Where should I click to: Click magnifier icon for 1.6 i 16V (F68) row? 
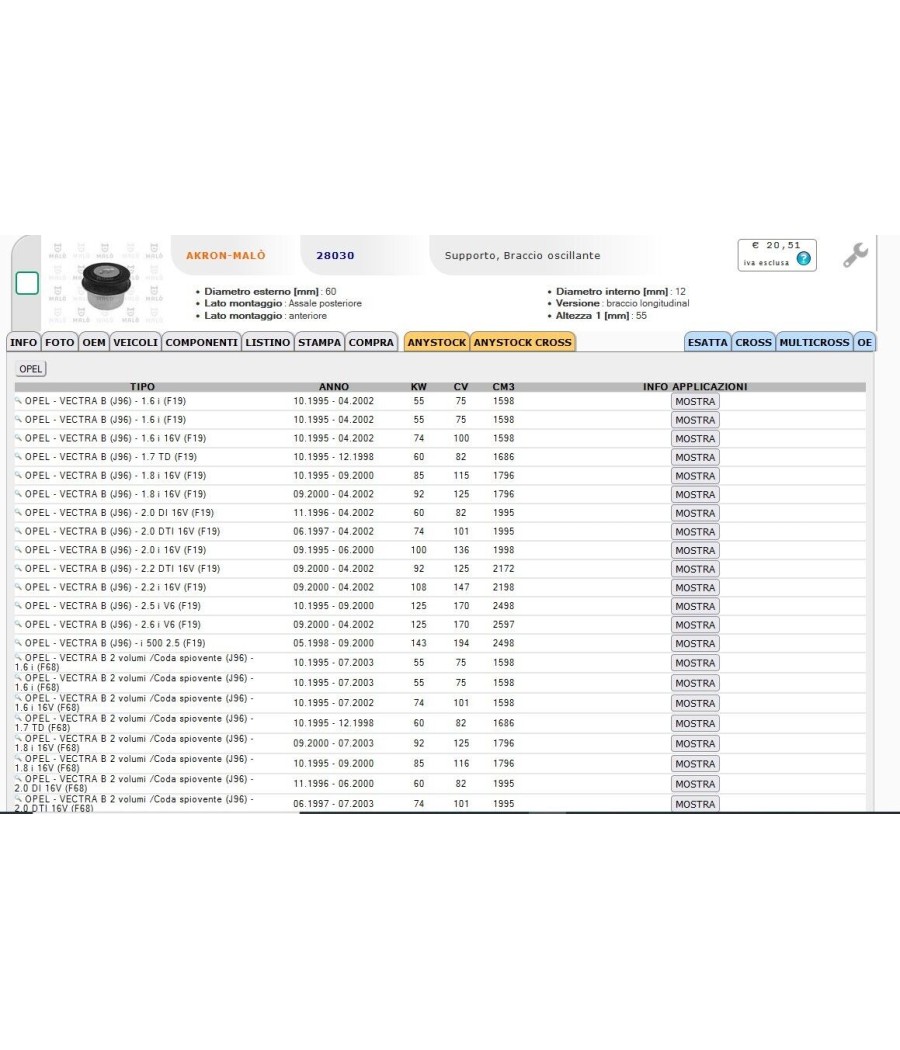pos(18,698)
